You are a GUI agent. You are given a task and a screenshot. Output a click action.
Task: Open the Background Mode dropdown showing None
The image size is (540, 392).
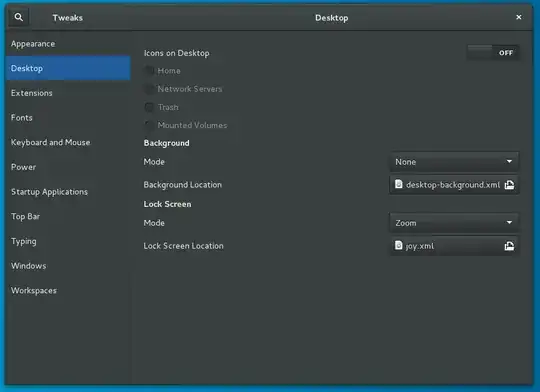click(x=454, y=162)
